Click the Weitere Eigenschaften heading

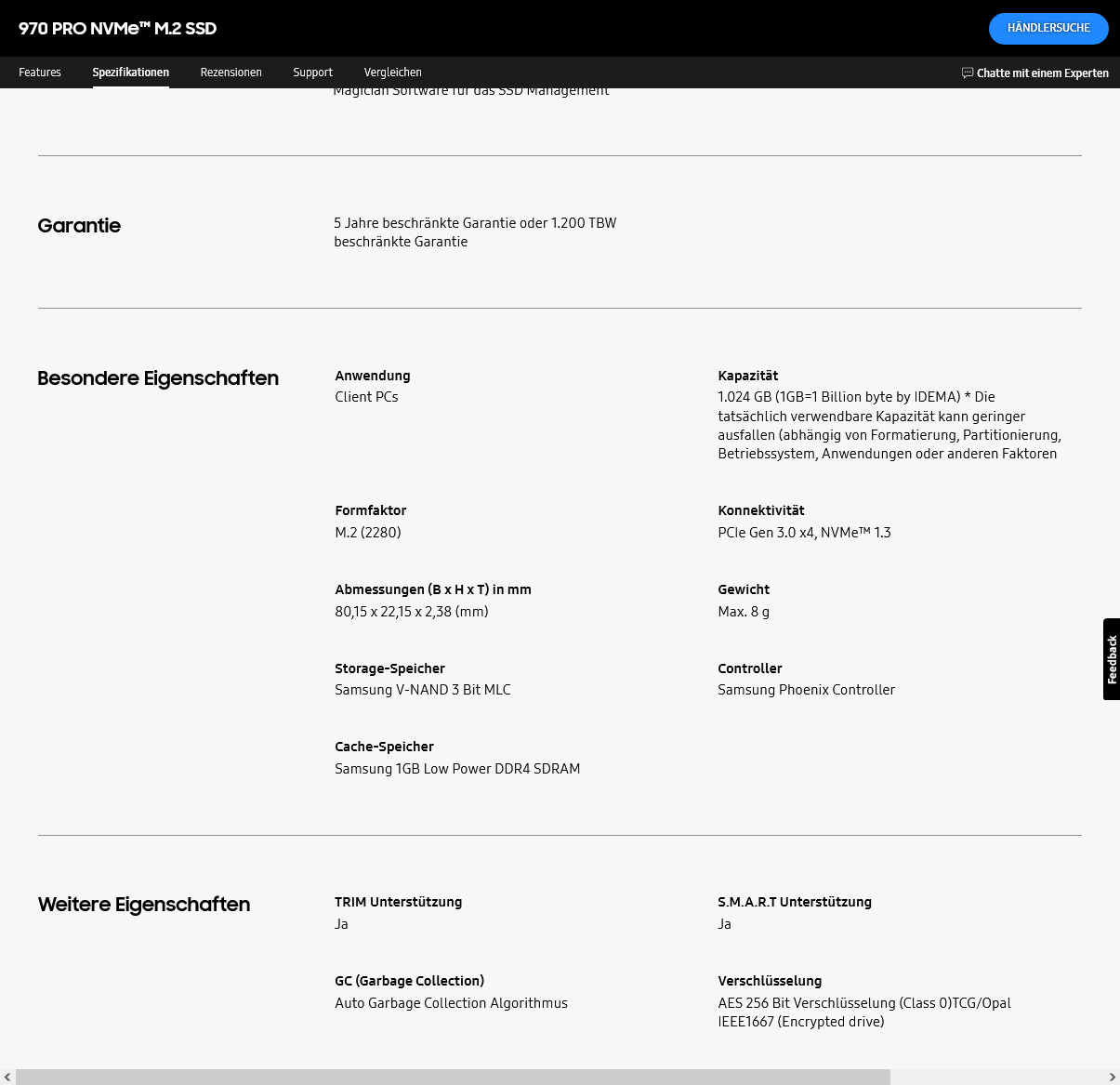pos(144,905)
